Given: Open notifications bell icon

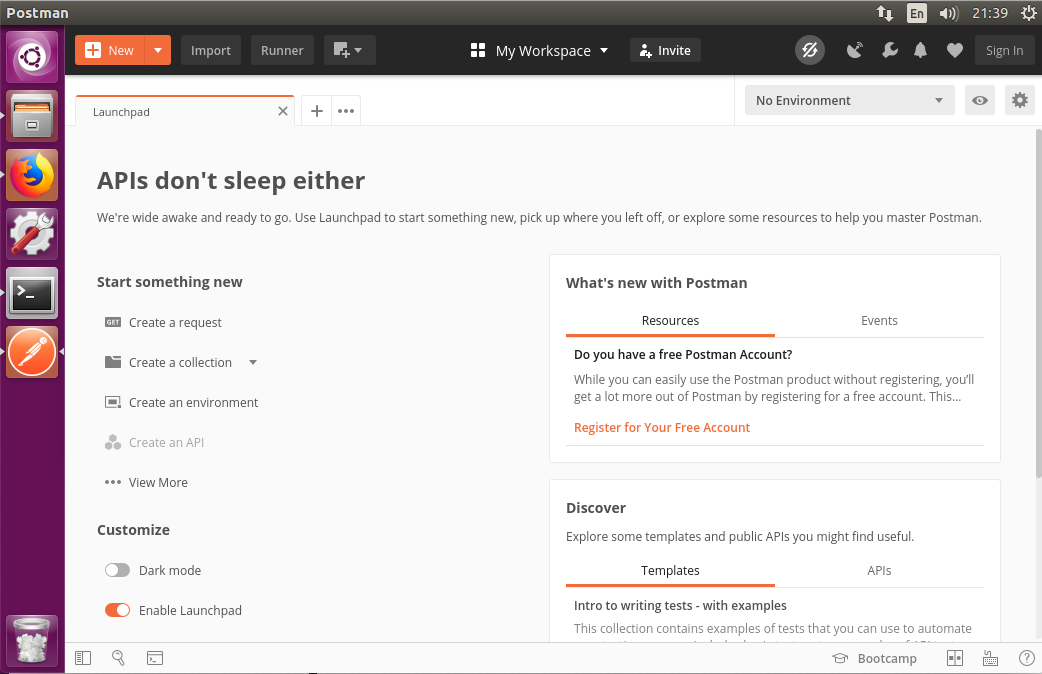Looking at the screenshot, I should tap(920, 51).
